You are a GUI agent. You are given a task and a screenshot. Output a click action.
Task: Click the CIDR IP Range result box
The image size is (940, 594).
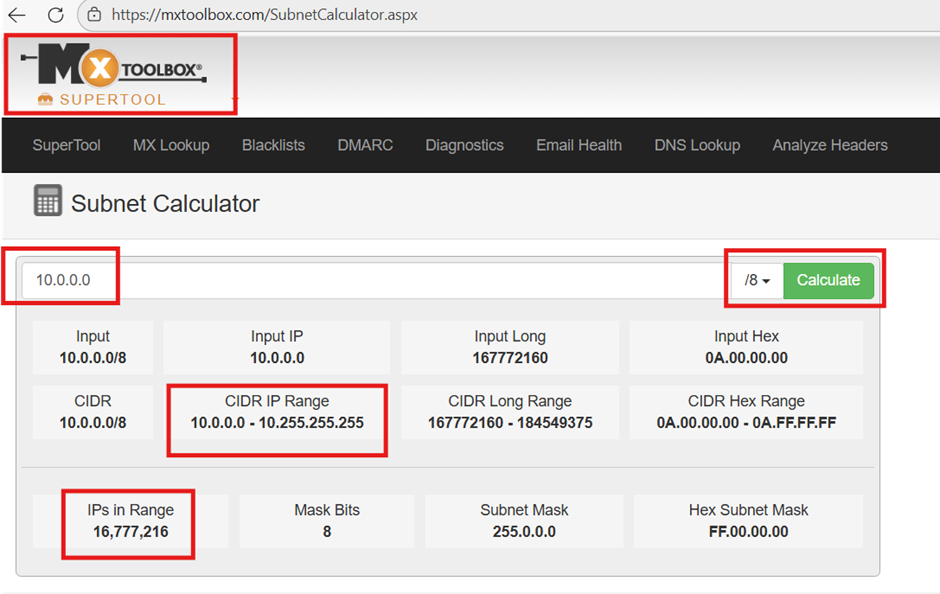pos(277,412)
